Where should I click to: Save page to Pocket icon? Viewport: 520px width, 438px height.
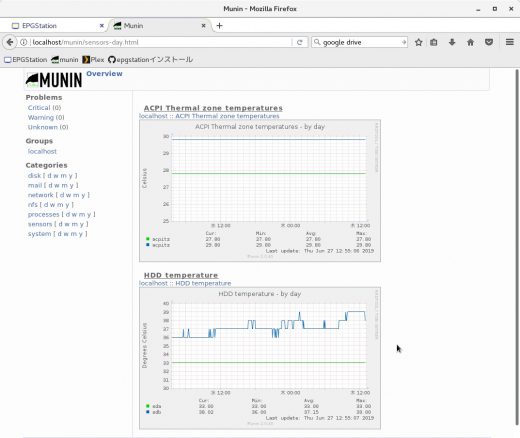click(x=489, y=42)
